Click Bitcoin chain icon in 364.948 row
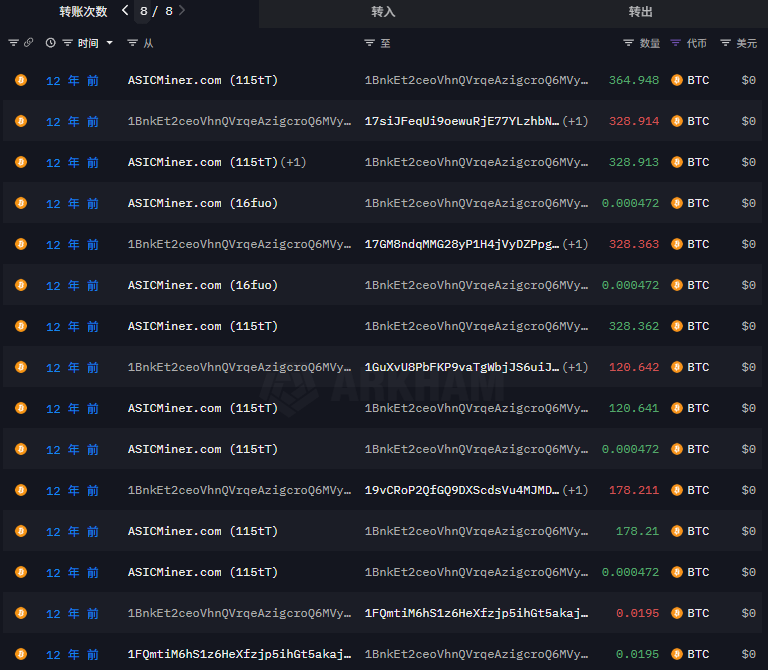The width and height of the screenshot is (768, 670). (21, 80)
